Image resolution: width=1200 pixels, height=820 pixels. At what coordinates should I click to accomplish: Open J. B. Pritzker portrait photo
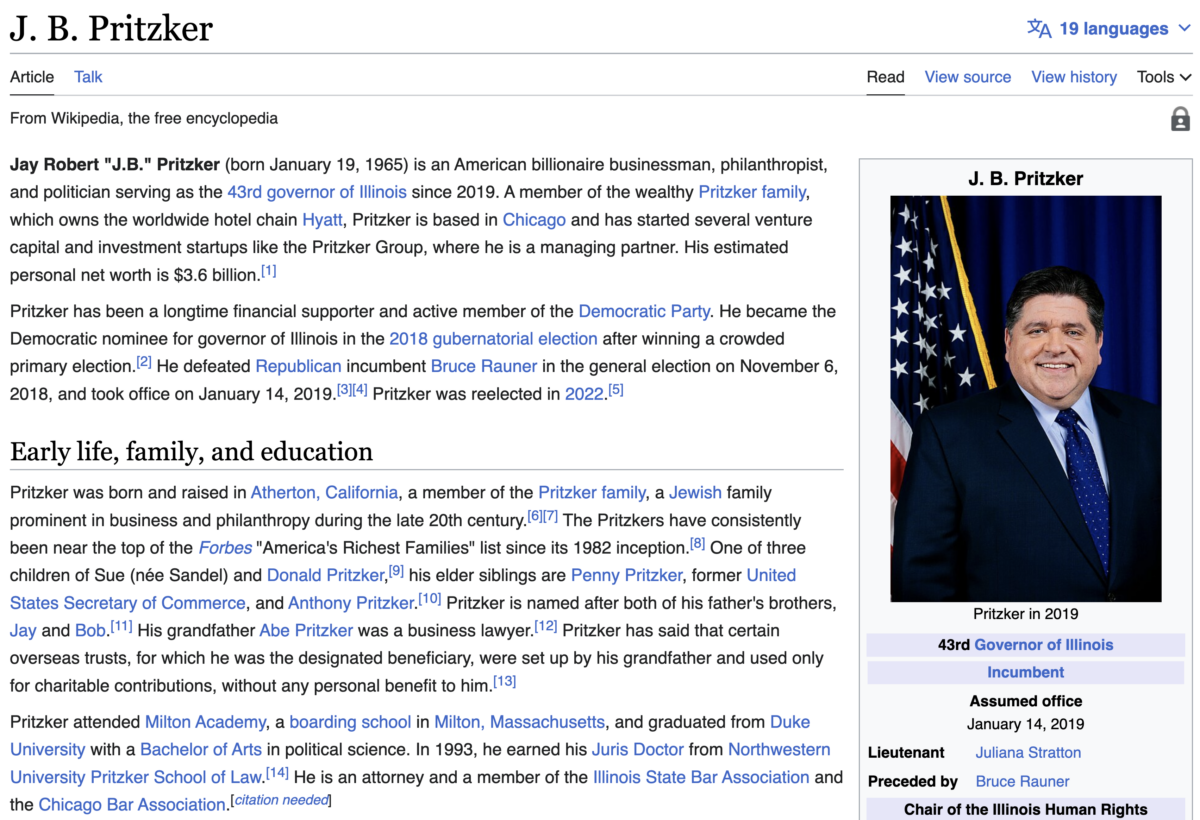click(1026, 398)
